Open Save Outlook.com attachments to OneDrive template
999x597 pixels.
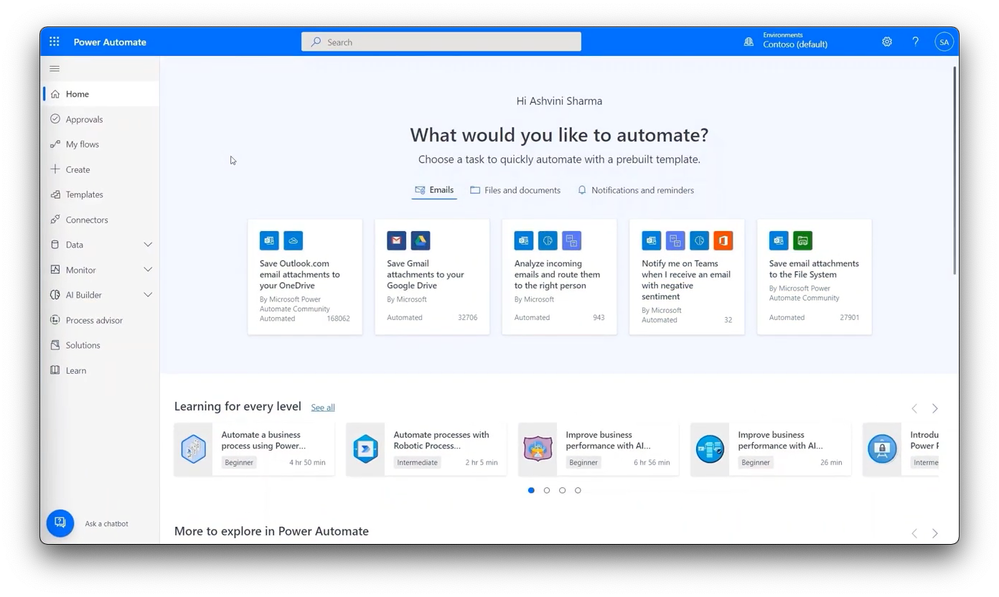(x=305, y=277)
